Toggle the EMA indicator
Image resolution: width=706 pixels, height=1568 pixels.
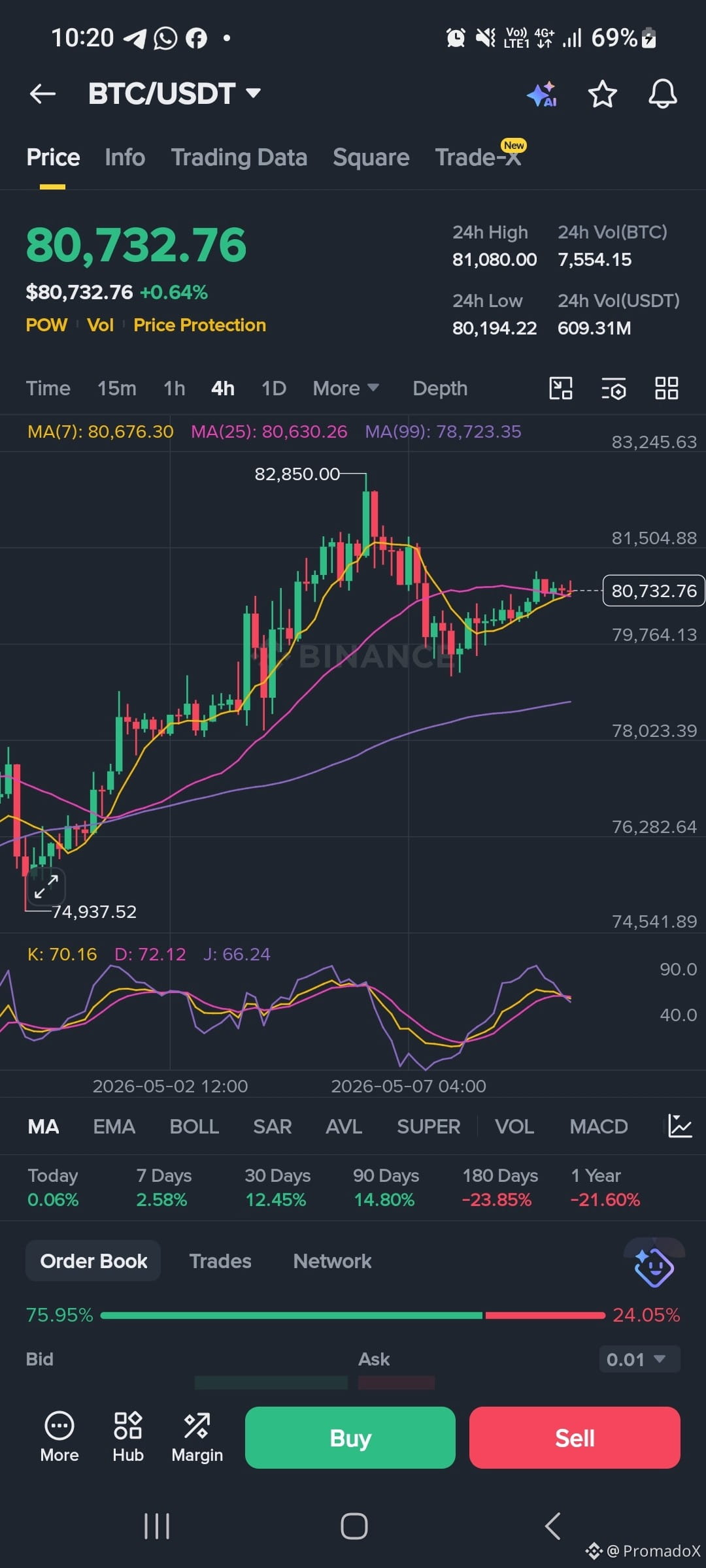tap(114, 1126)
